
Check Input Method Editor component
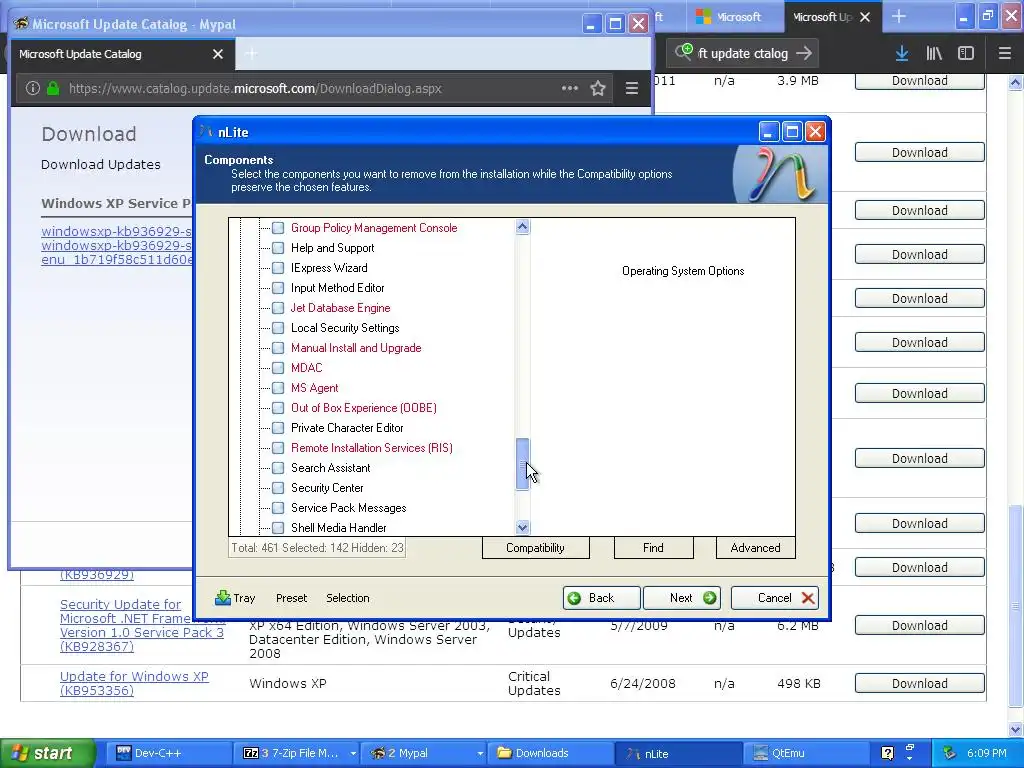click(x=278, y=288)
